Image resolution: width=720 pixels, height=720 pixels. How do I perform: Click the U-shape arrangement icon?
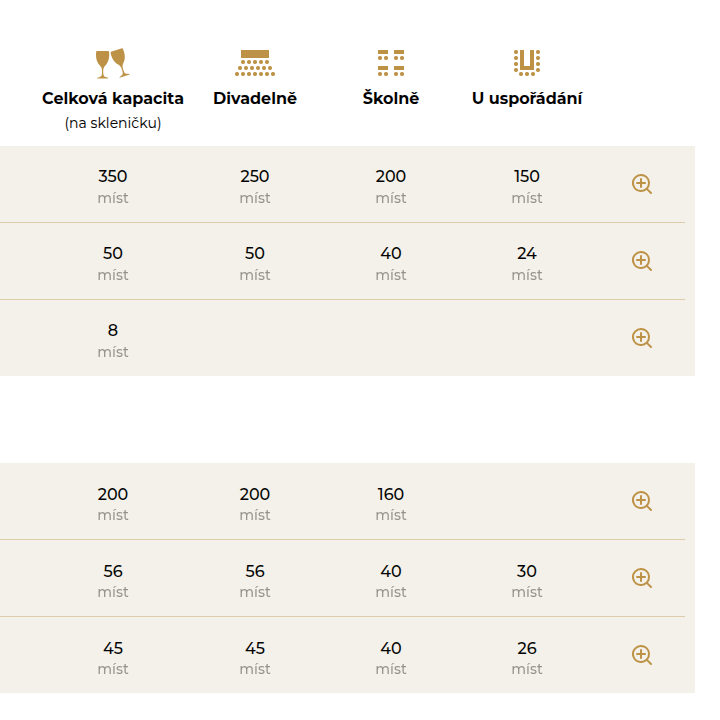tap(527, 63)
